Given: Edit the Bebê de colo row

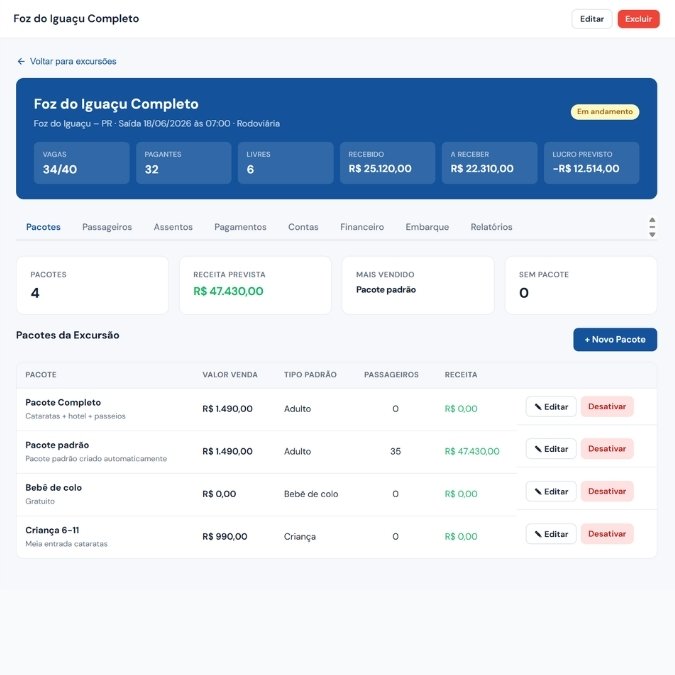Looking at the screenshot, I should [551, 492].
